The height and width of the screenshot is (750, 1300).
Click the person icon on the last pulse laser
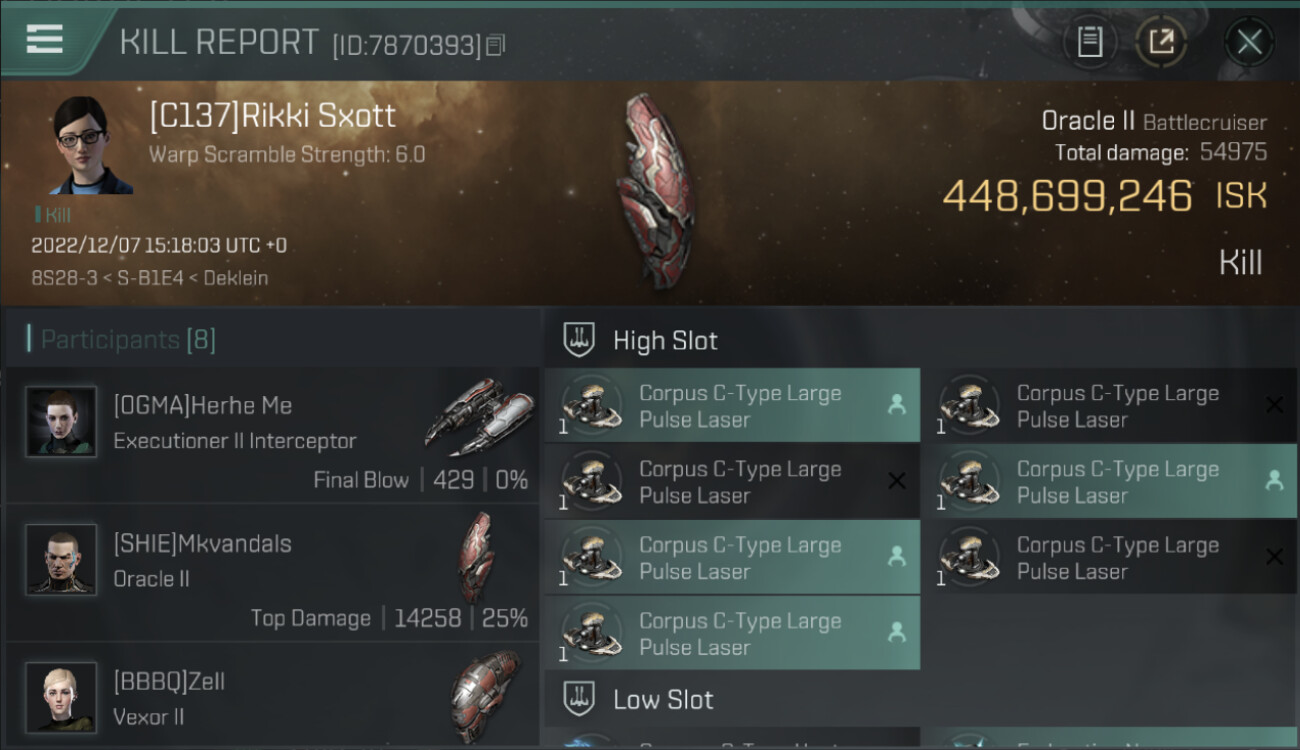pyautogui.click(x=896, y=632)
